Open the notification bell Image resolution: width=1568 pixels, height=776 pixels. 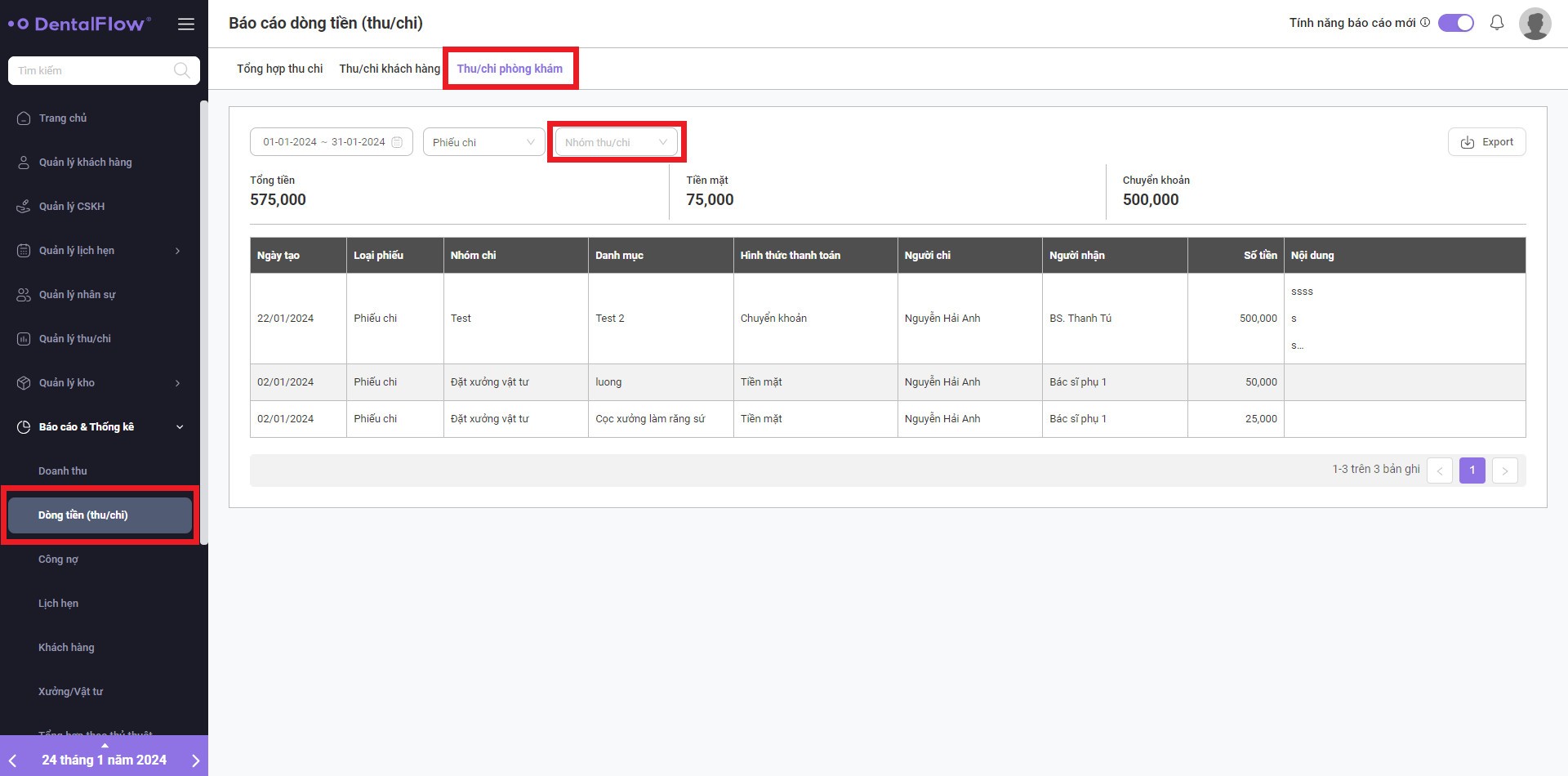1496,23
